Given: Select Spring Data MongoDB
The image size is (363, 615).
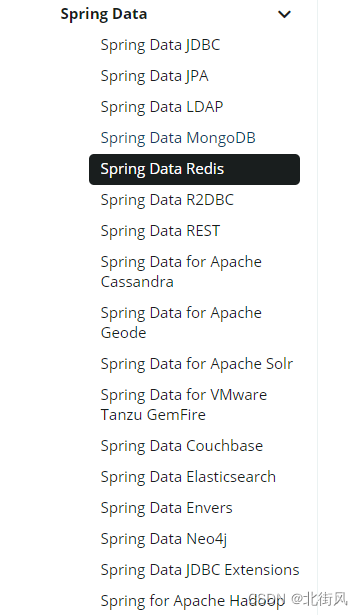Looking at the screenshot, I should tap(178, 138).
